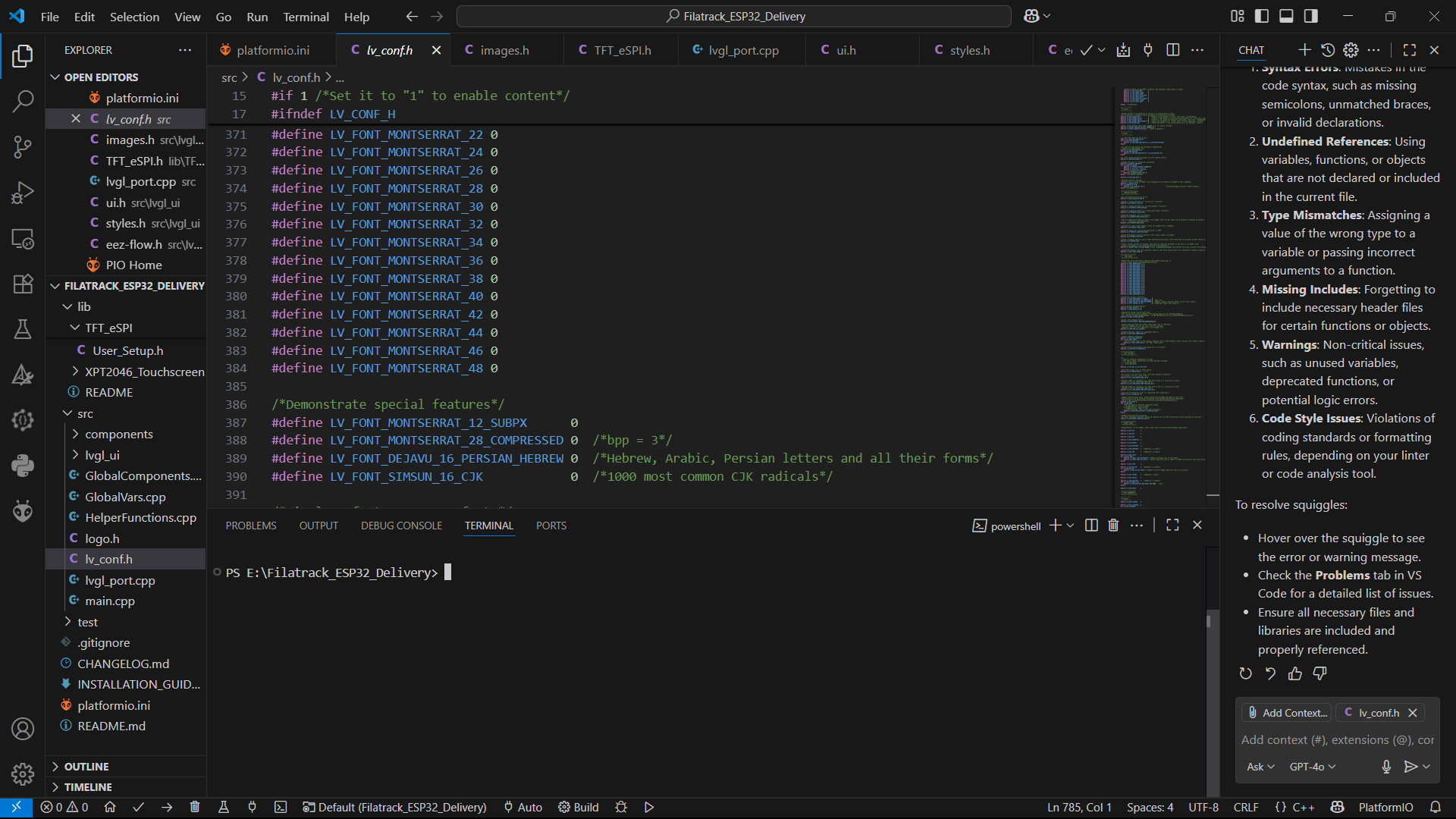The image size is (1456, 819).
Task: Expand the OUTLINE section
Action: point(86,767)
